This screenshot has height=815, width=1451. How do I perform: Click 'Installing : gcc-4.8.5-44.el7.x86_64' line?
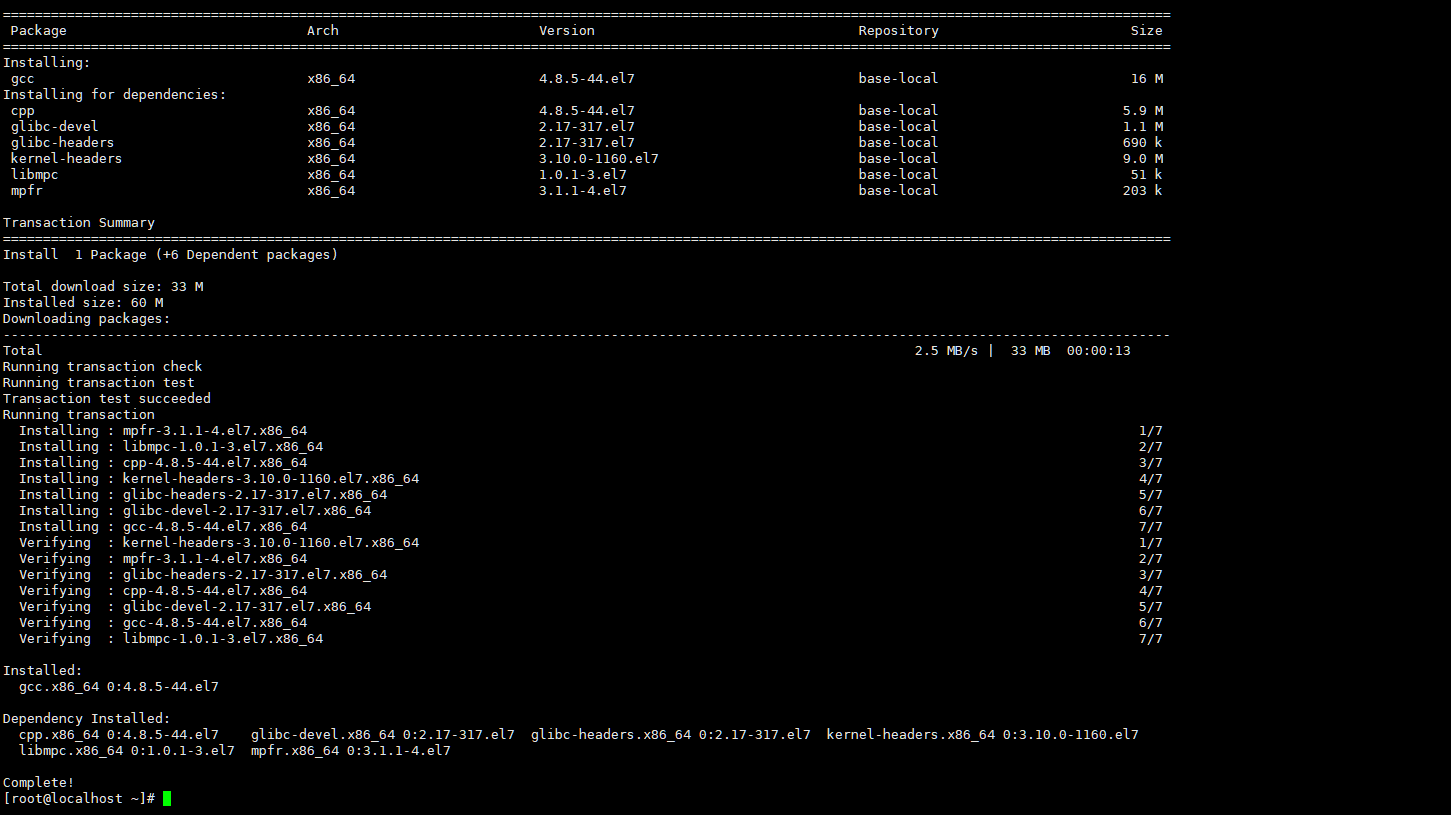163,526
